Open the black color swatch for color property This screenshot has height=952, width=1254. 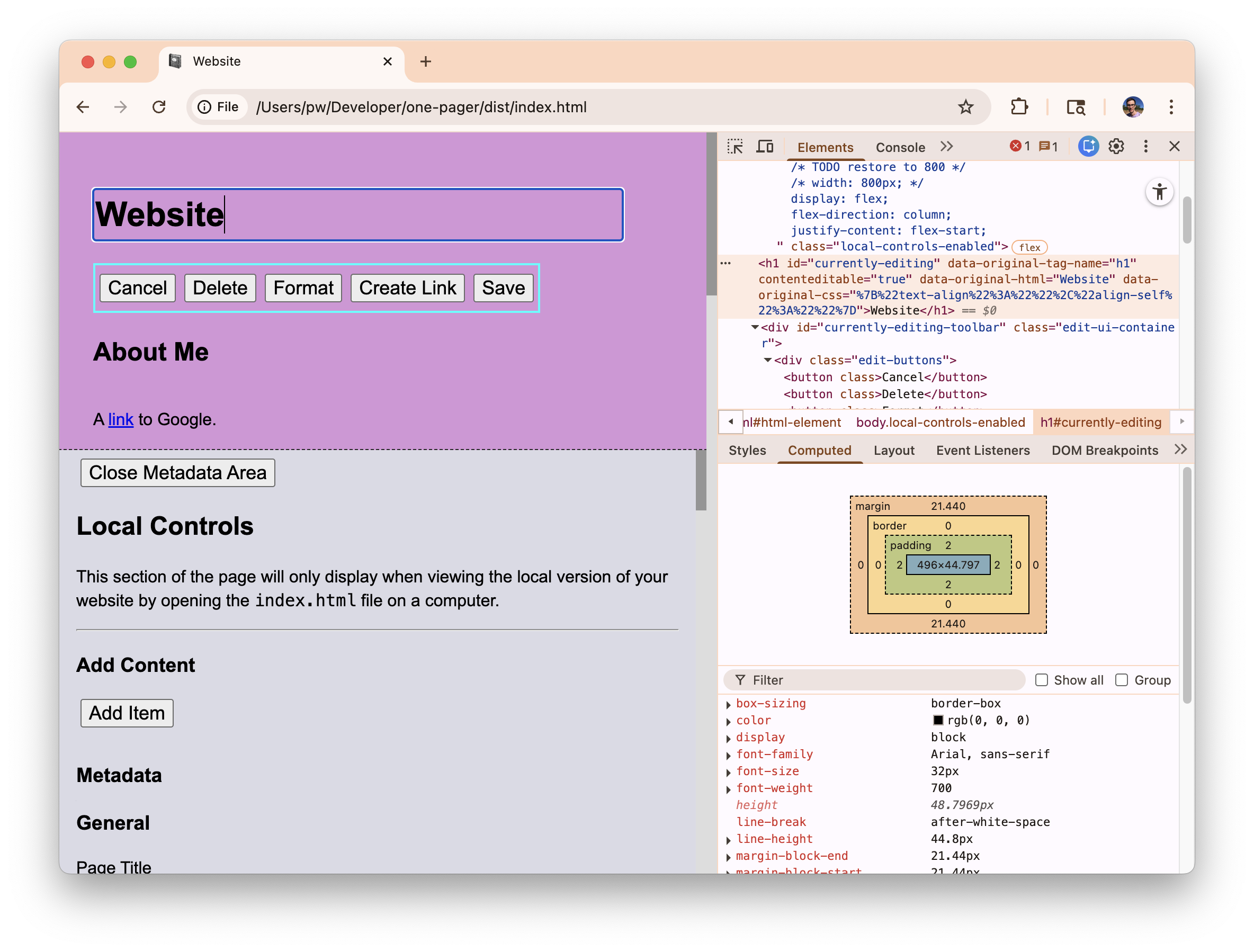940,720
